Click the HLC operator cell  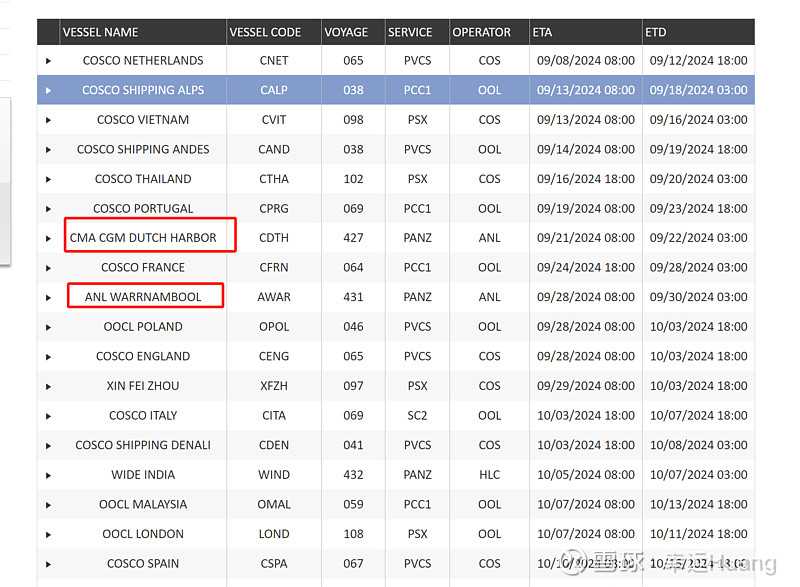(x=489, y=475)
